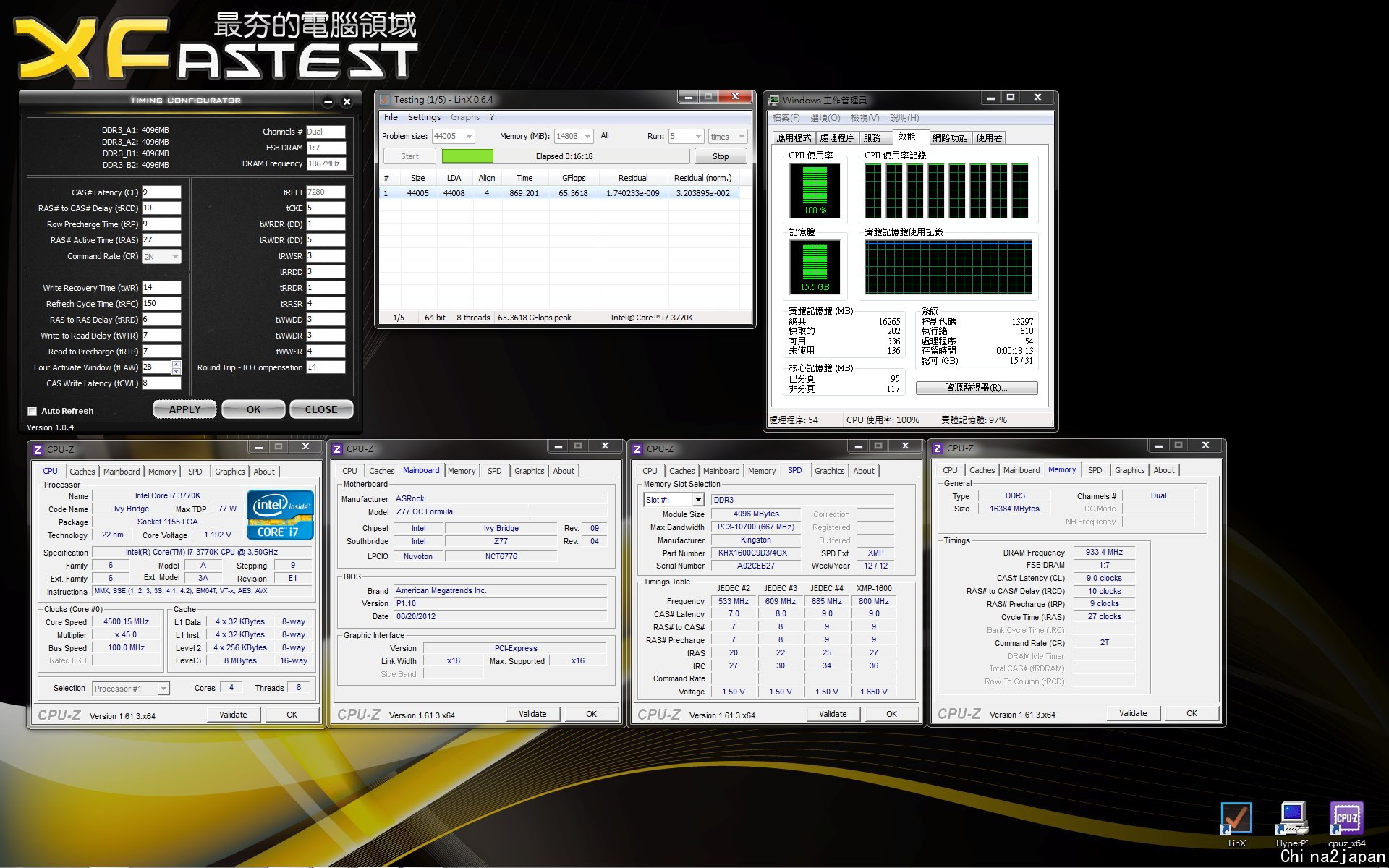
Task: Switch to the 處理程序 tab in Task Manager
Action: point(837,137)
